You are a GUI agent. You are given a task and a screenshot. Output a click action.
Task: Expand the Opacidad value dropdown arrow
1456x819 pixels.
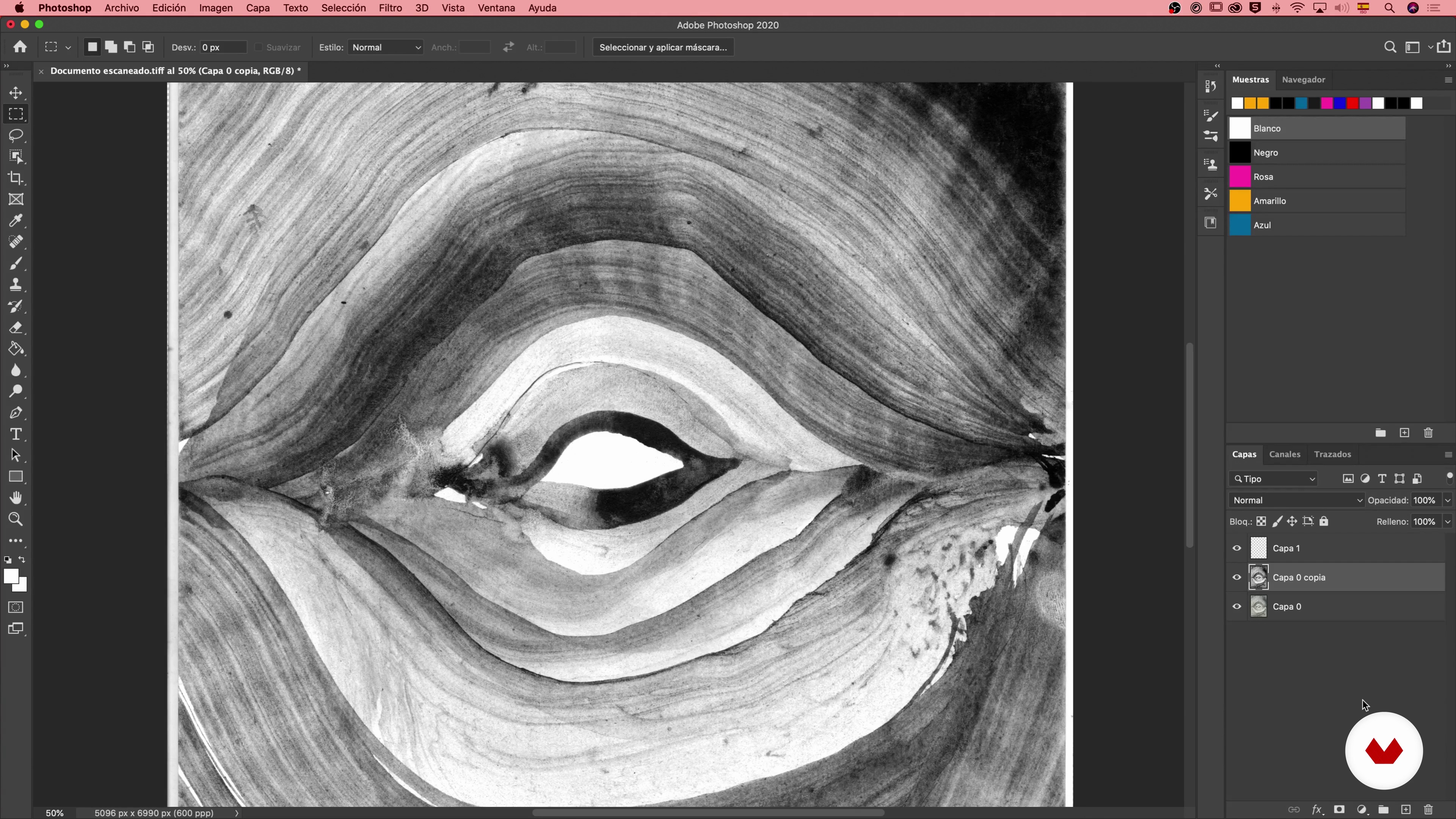point(1448,500)
